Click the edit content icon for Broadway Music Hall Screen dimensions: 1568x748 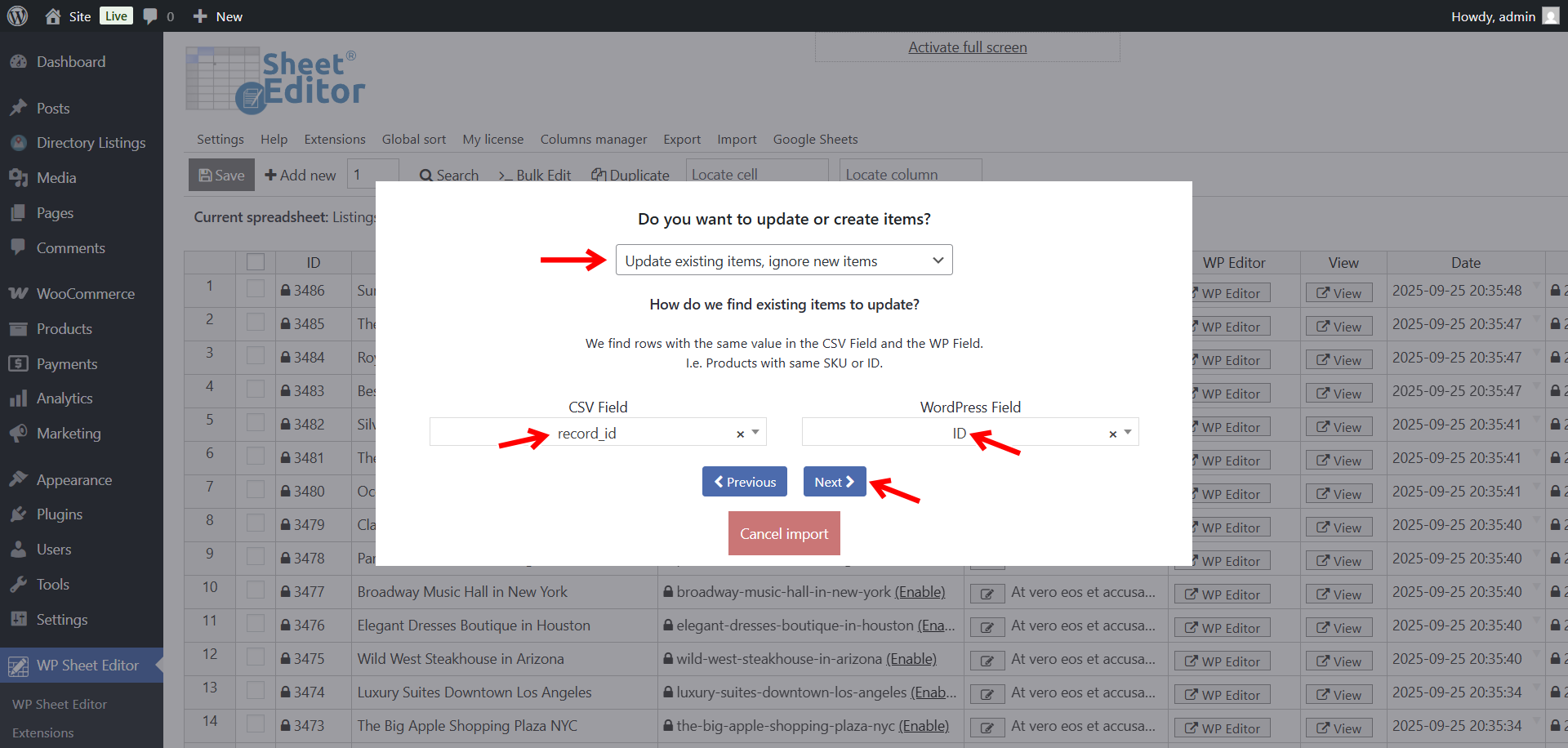987,594
